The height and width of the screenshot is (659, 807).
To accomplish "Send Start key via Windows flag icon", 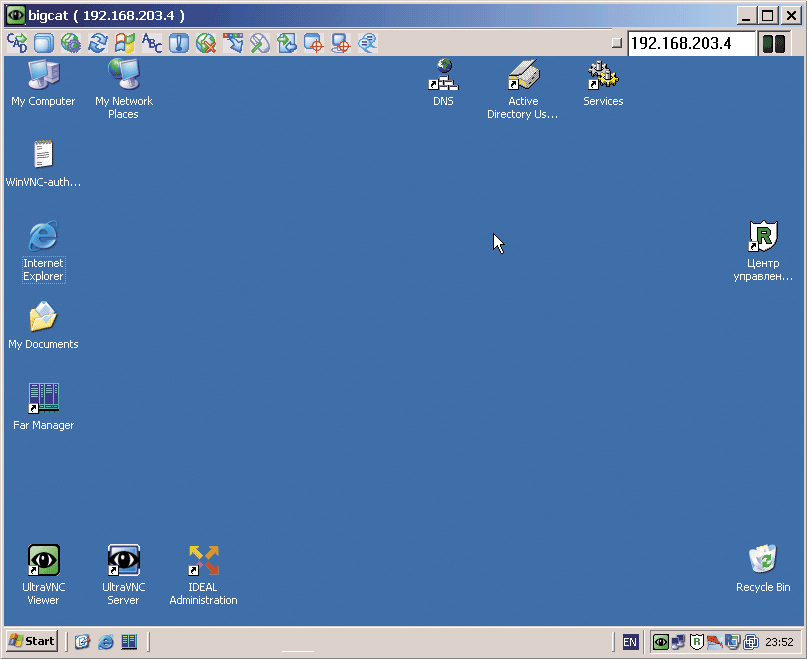I will coord(125,43).
